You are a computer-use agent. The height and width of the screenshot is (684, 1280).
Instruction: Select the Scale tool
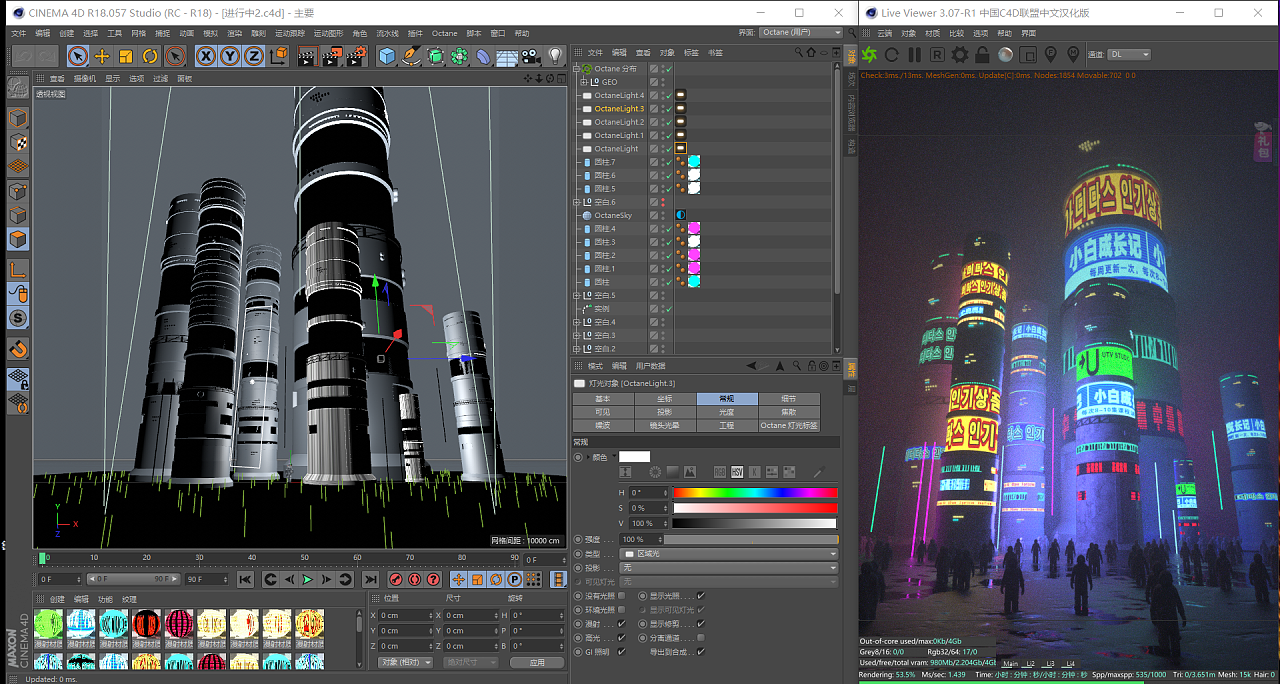(126, 56)
